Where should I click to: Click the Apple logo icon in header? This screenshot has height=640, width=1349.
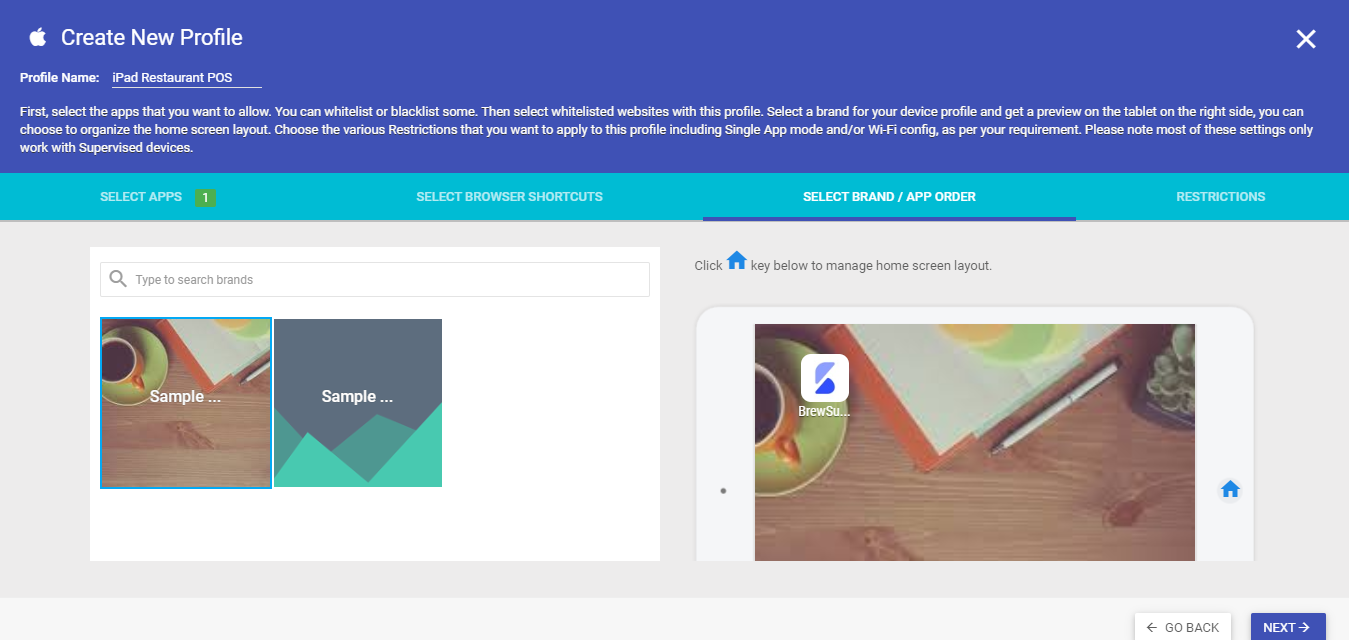[38, 38]
